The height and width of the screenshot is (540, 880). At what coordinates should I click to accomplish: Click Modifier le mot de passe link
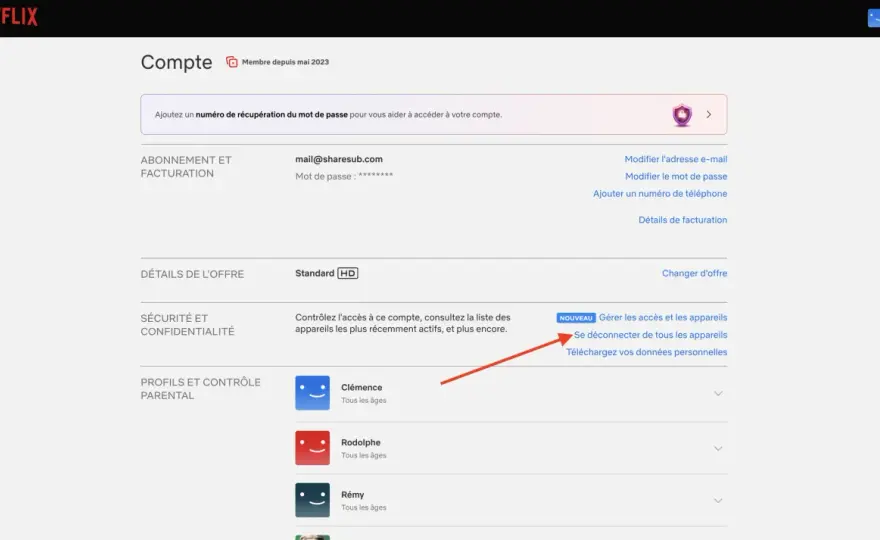tap(676, 176)
